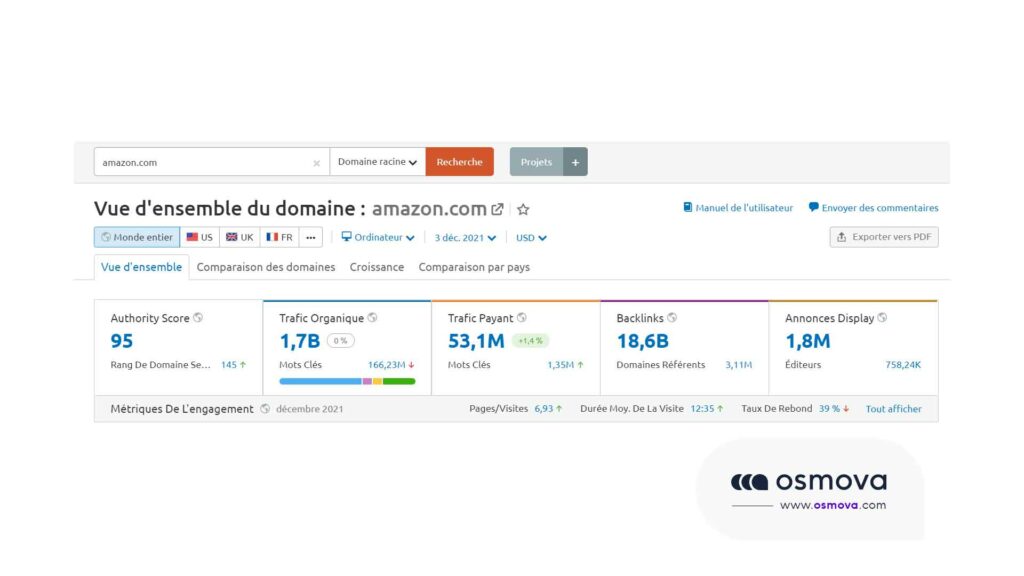Open amazon.com via the external link icon
Viewport: 1024px width, 576px height.
498,208
